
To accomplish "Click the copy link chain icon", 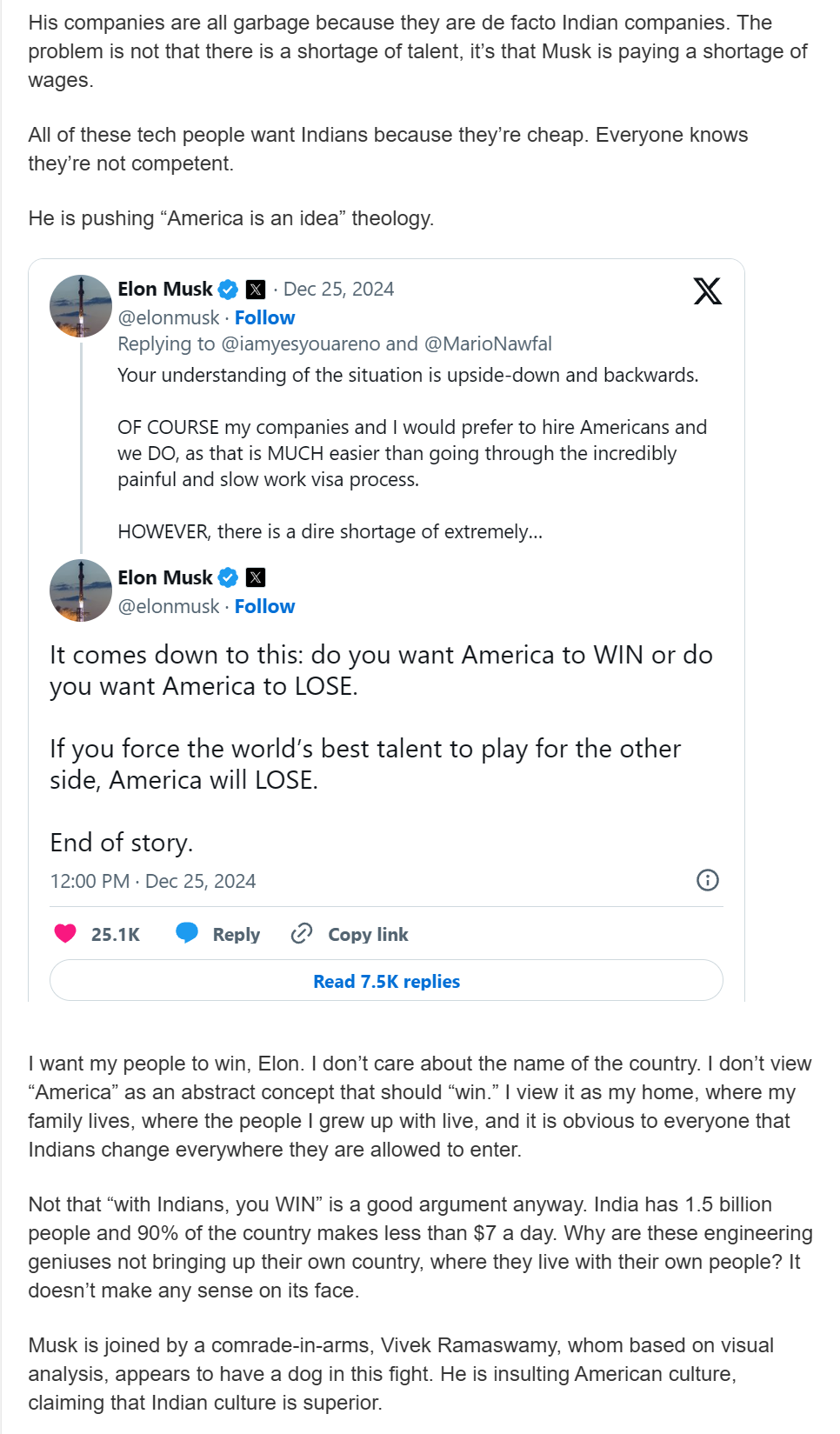I will pos(302,934).
